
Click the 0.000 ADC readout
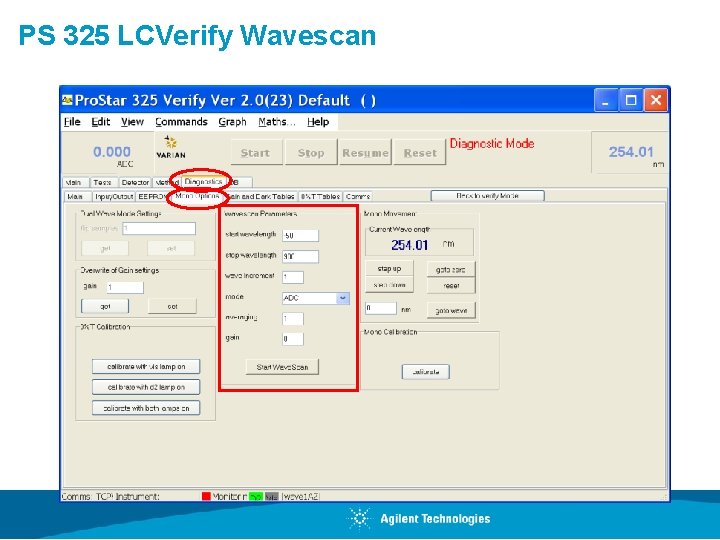[112, 152]
